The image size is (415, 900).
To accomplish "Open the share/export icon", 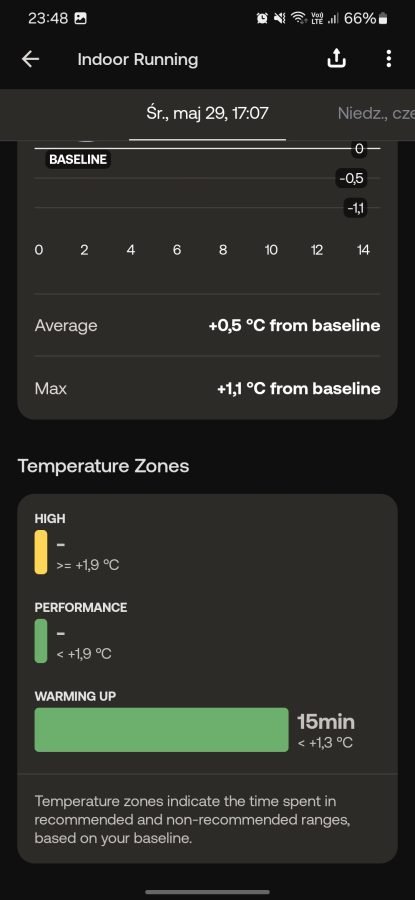I will [336, 59].
